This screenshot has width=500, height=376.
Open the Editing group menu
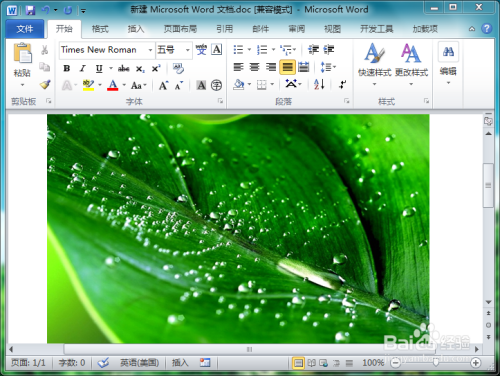point(448,63)
